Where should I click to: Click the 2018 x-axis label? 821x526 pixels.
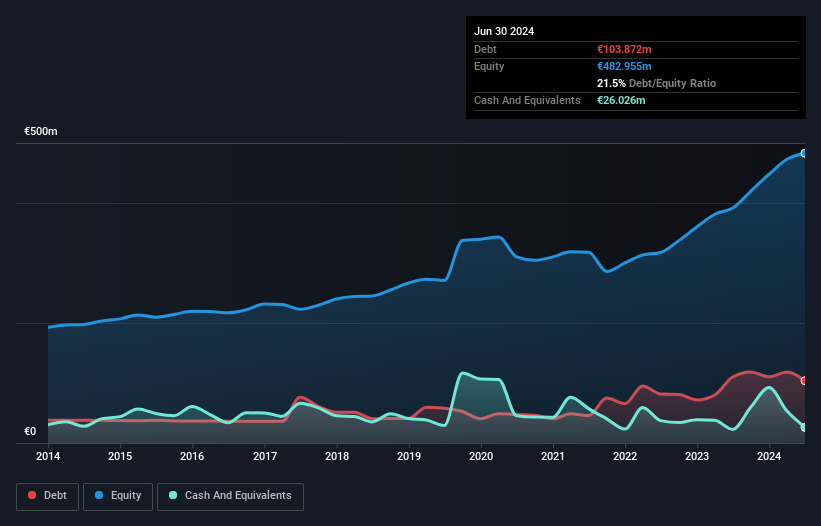pos(337,456)
